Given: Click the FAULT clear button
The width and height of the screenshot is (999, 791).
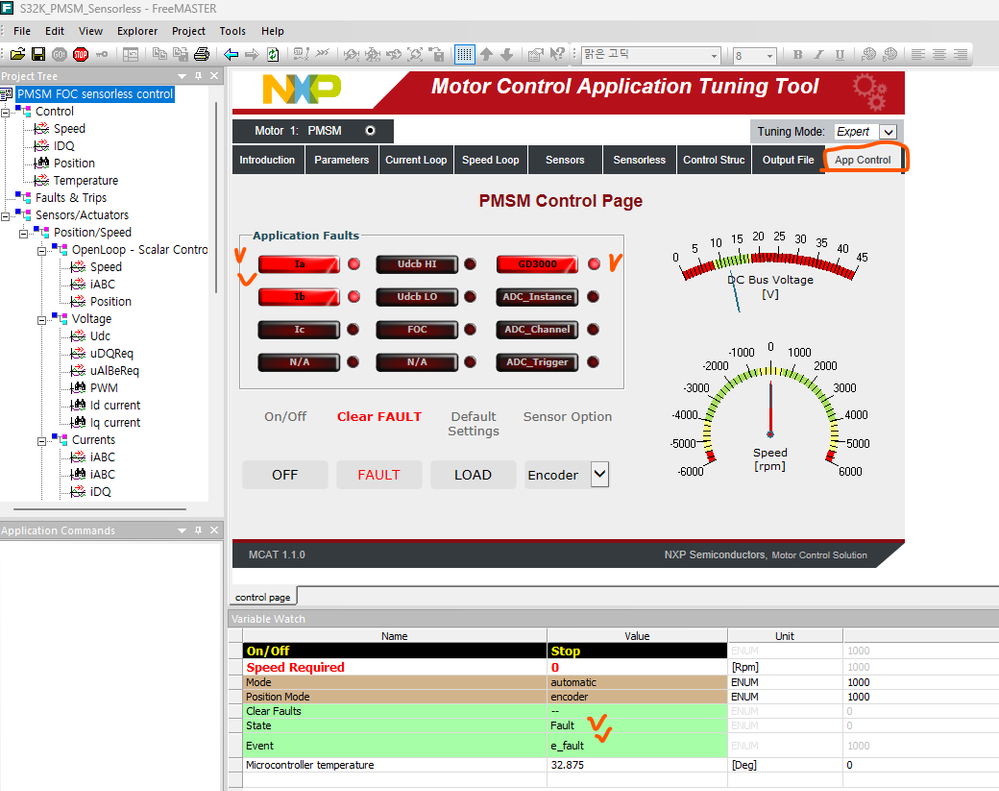Looking at the screenshot, I should (379, 475).
